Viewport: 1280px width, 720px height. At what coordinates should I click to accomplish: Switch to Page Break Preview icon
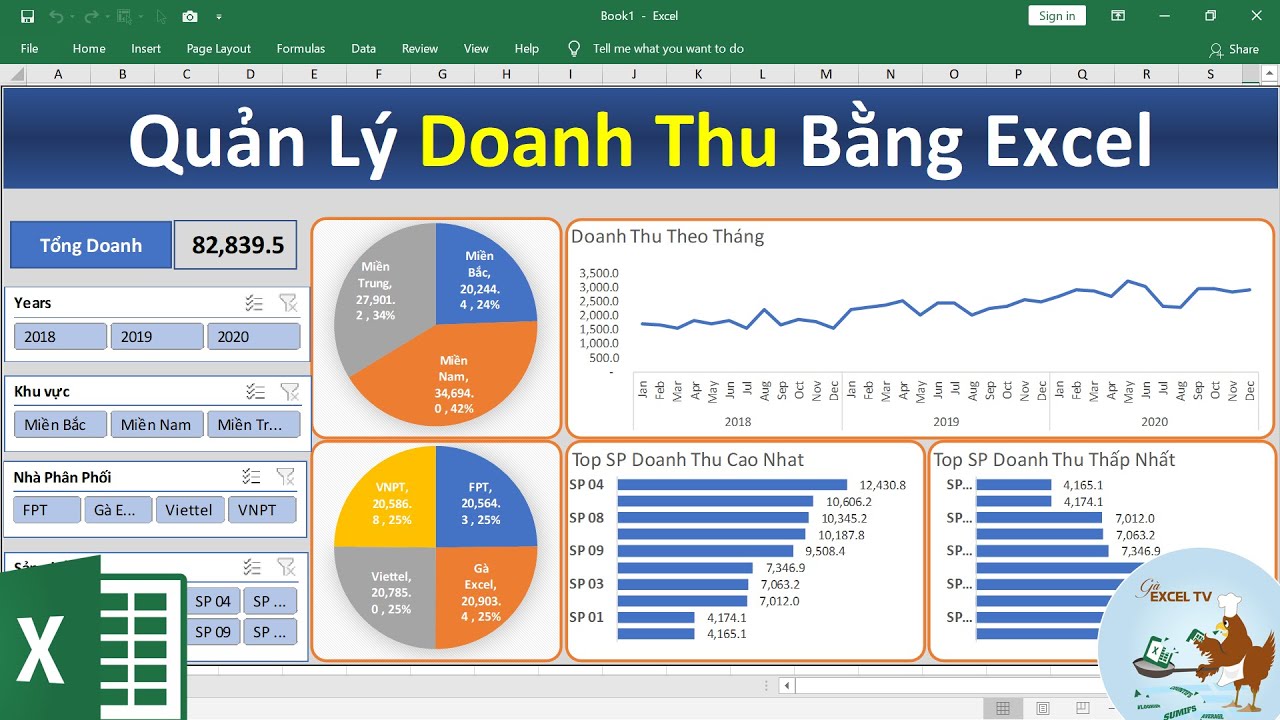(1084, 709)
